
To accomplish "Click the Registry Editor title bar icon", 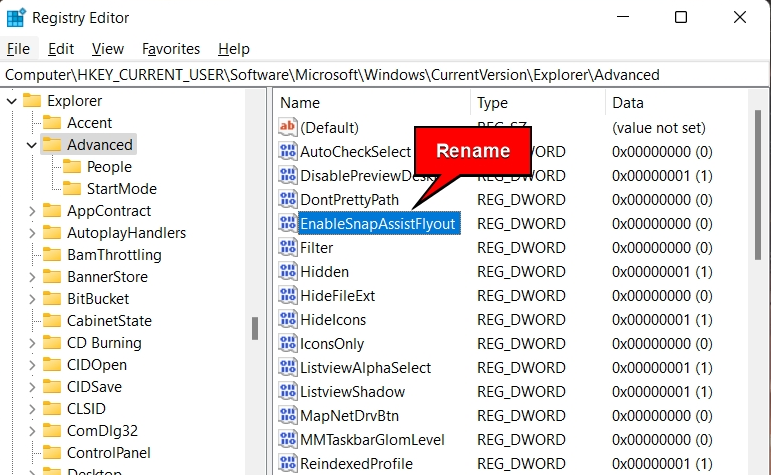I will click(x=16, y=17).
